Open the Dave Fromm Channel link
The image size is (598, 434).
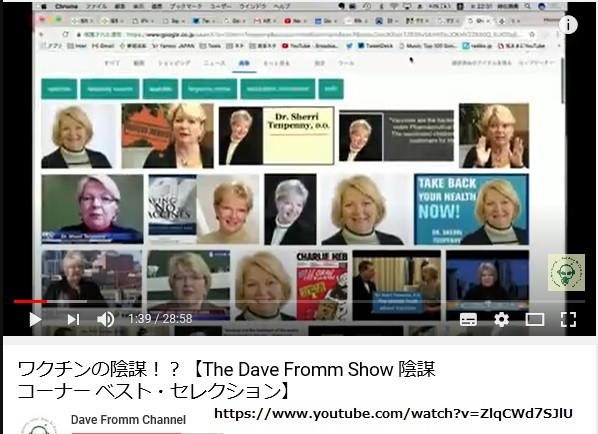point(128,420)
